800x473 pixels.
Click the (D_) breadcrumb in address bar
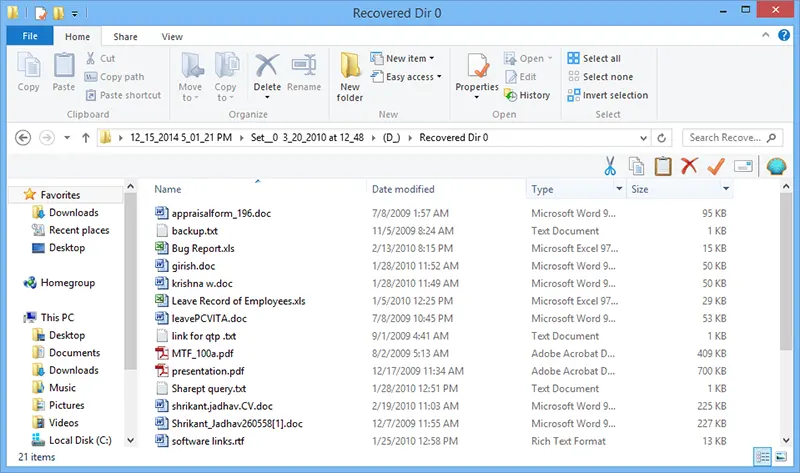(x=391, y=138)
